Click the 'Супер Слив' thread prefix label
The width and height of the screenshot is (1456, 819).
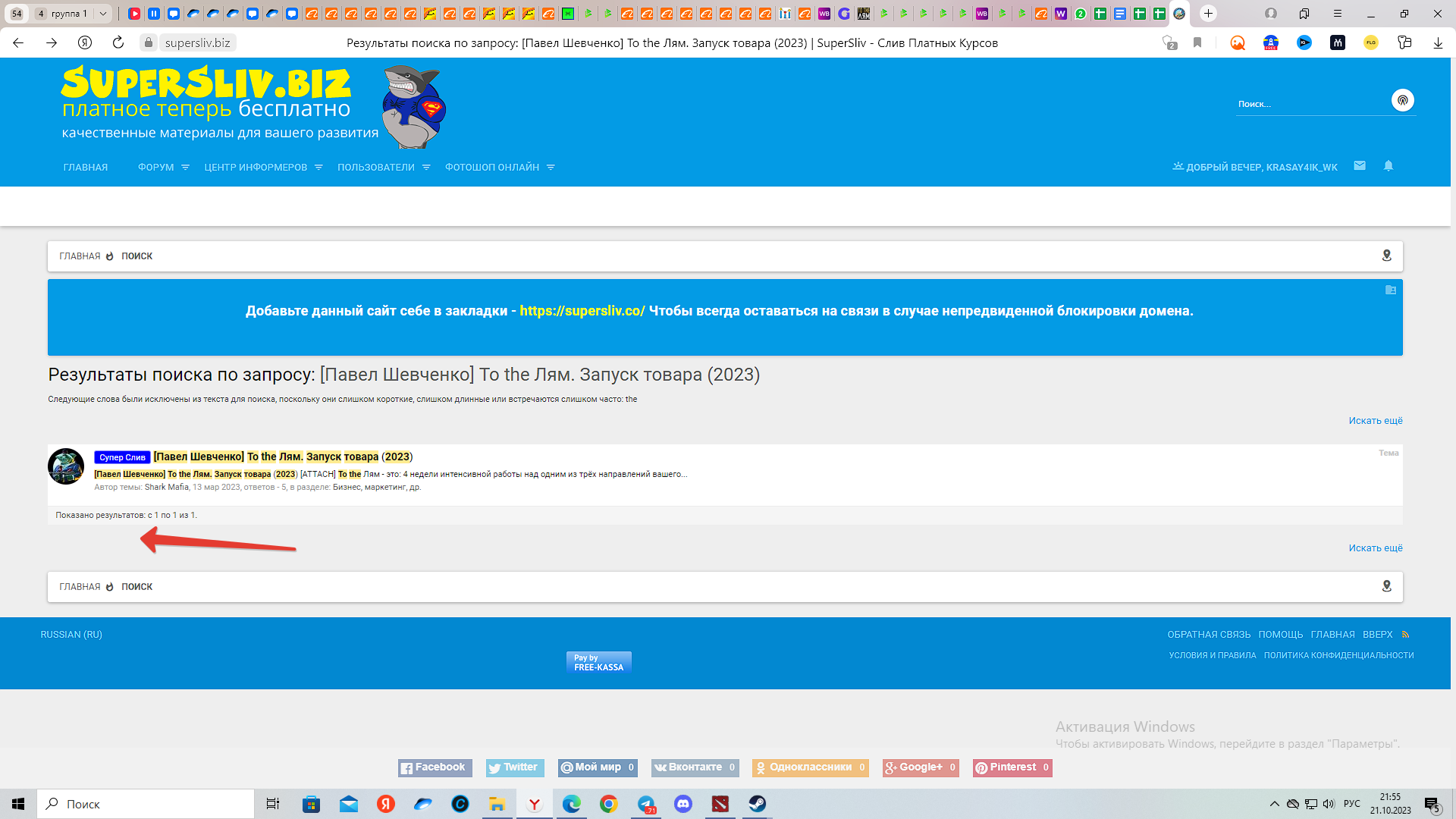tap(122, 457)
